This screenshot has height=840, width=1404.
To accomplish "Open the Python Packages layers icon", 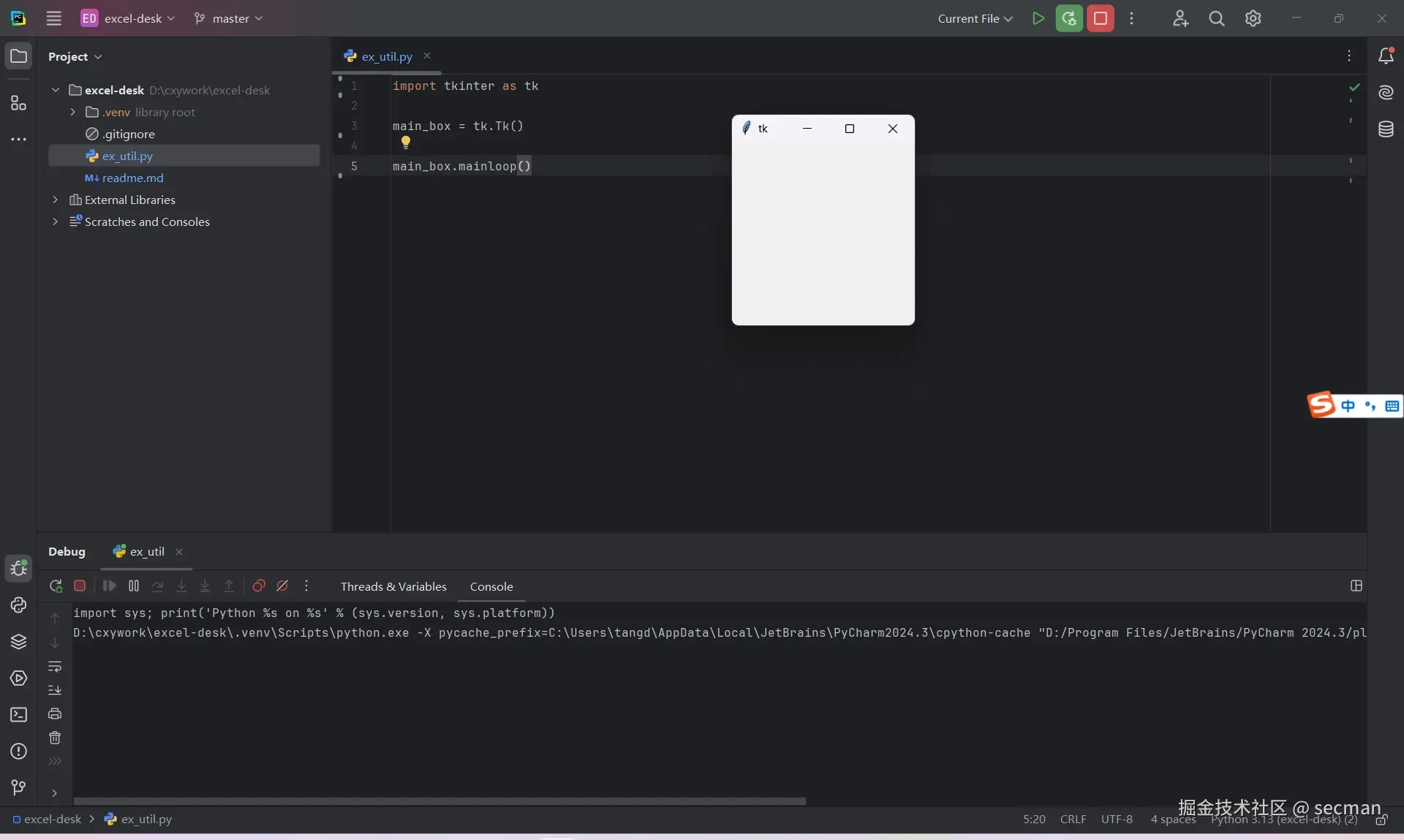I will coord(18,642).
